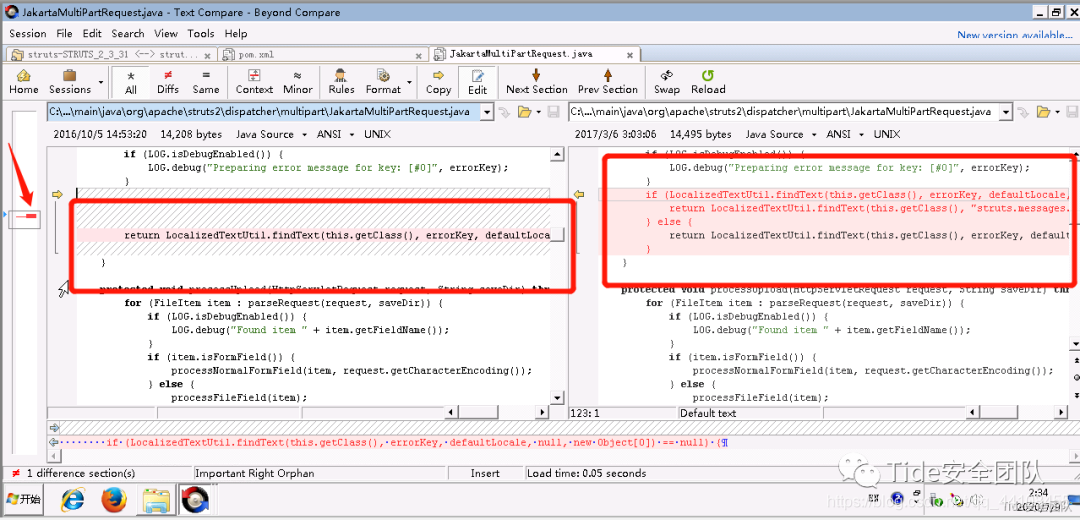Open the Edit menu
1080x520 pixels.
[92, 33]
